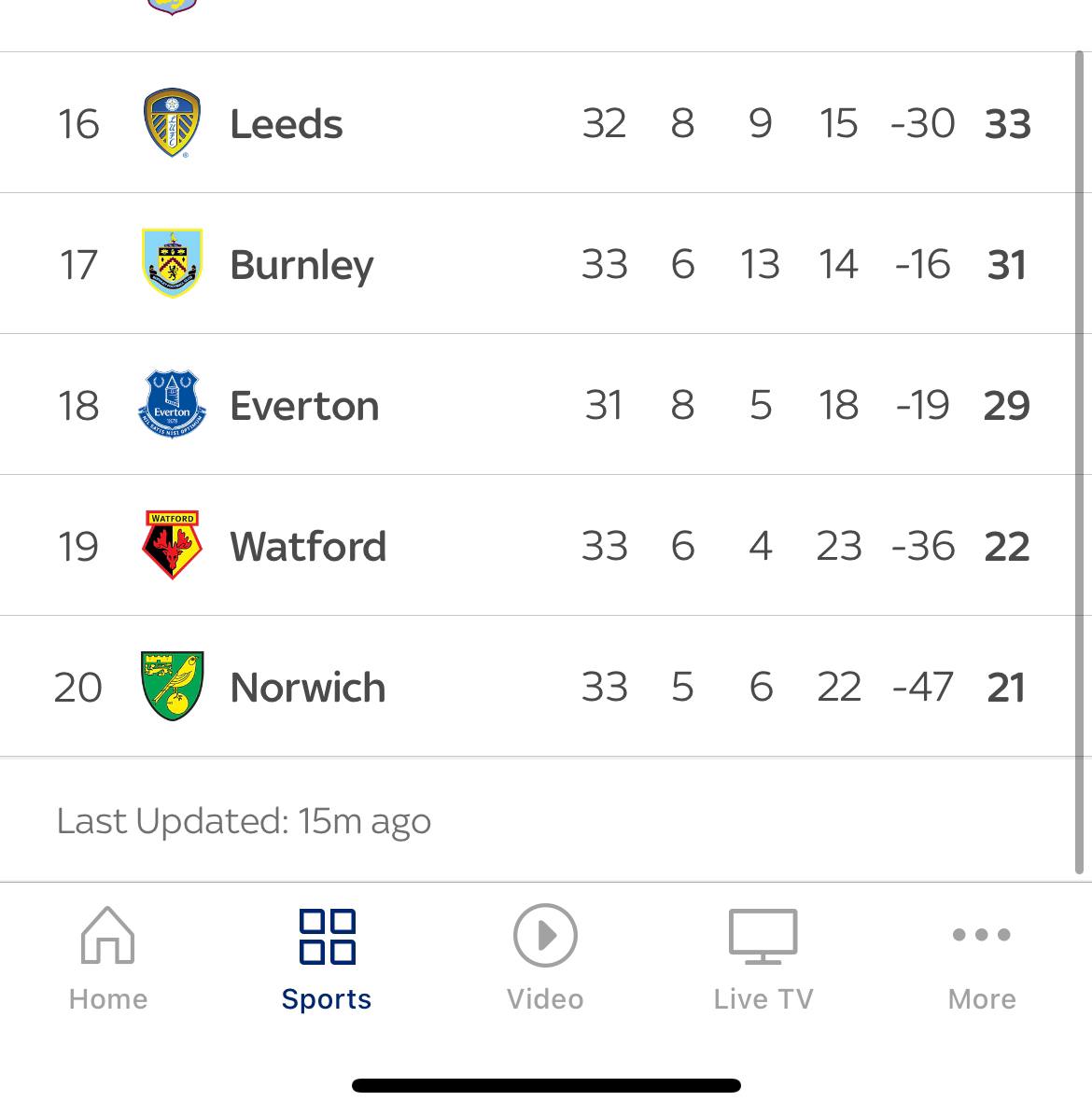Select the Norwich team name
This screenshot has width=1092, height=1115.
point(308,688)
